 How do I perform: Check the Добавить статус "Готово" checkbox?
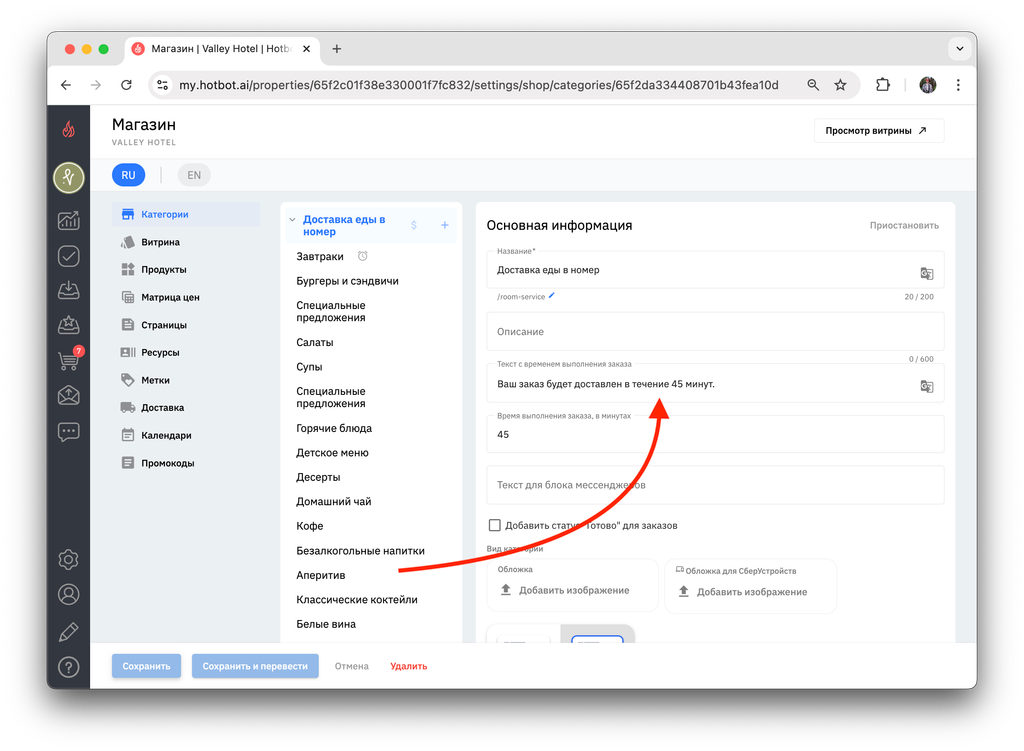point(495,525)
